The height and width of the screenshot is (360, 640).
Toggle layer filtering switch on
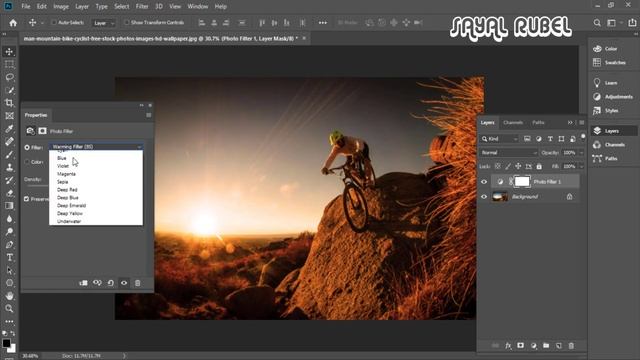pos(583,137)
